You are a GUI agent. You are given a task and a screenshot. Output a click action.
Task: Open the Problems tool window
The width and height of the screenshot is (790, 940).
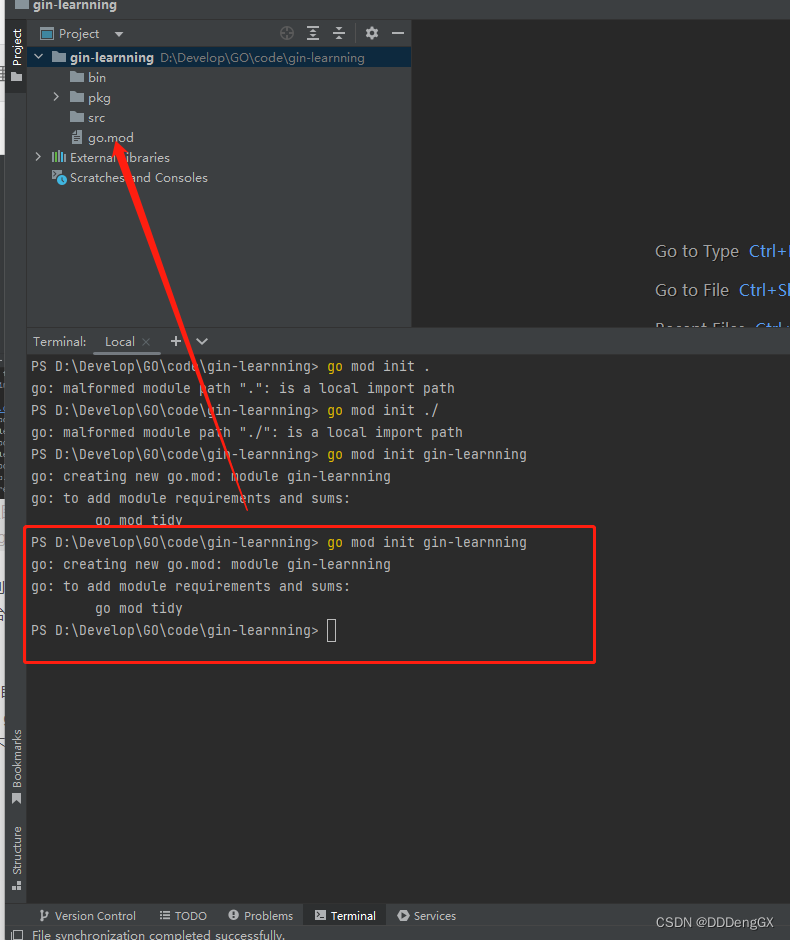tap(261, 915)
